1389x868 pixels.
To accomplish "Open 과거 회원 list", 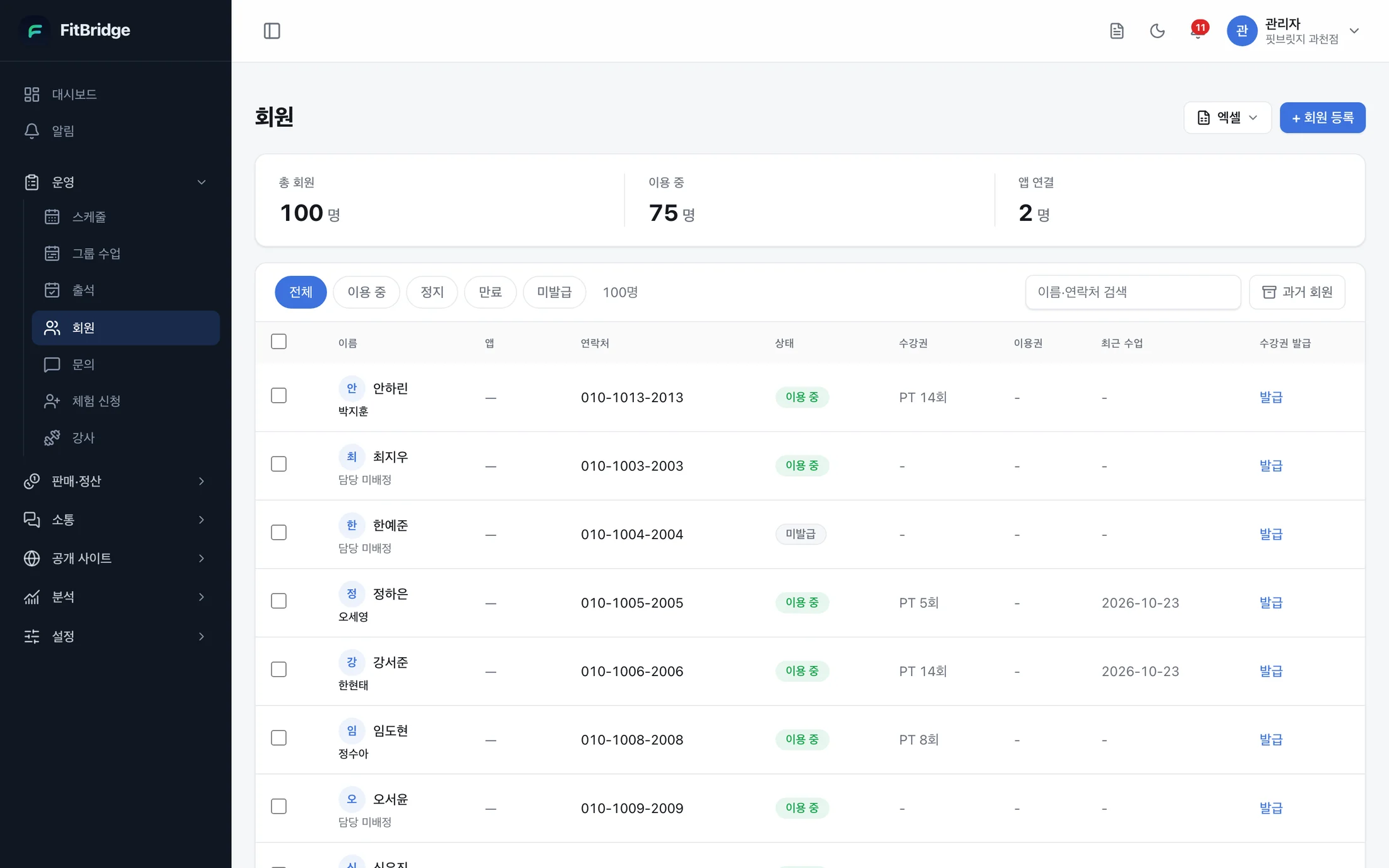I will click(x=1297, y=292).
